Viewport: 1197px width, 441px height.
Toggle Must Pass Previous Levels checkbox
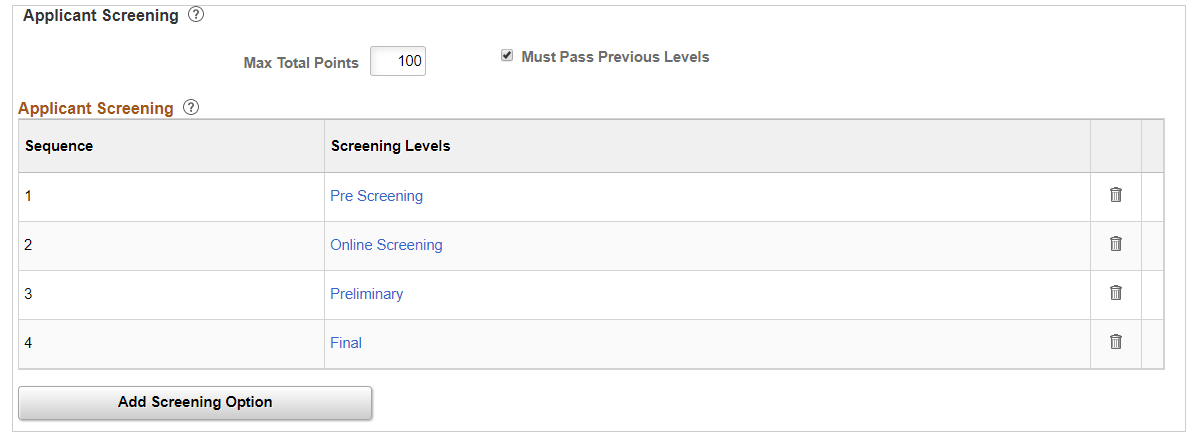[x=507, y=56]
